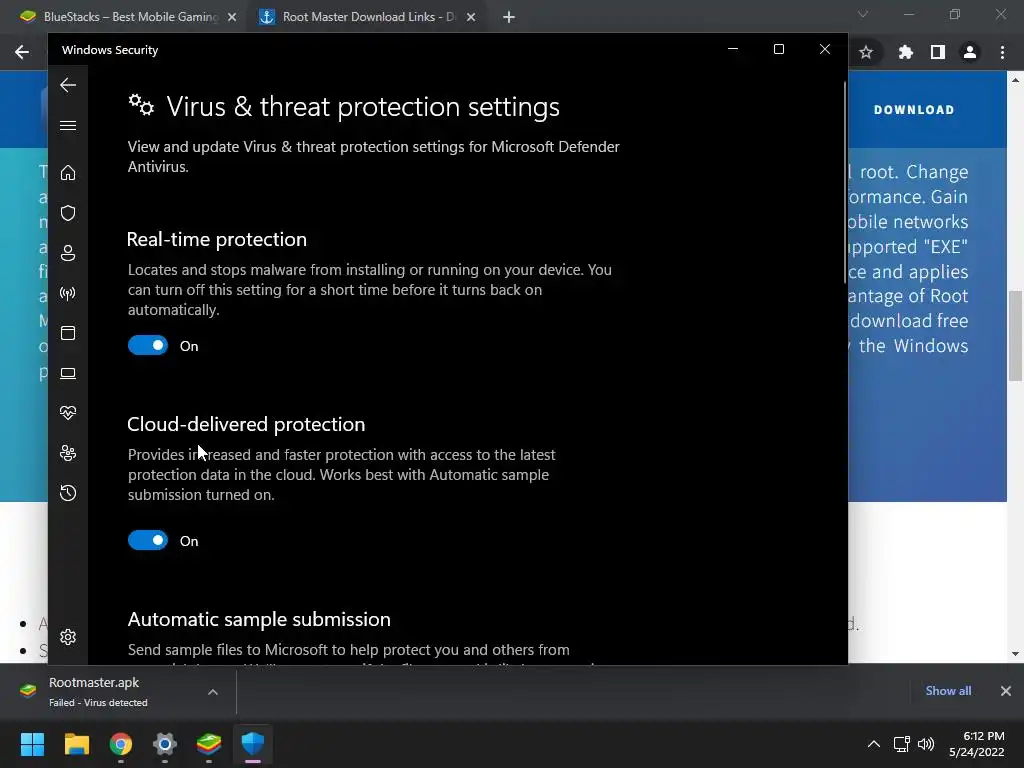Close the Root Master browser tab
The height and width of the screenshot is (768, 1024).
(x=471, y=18)
